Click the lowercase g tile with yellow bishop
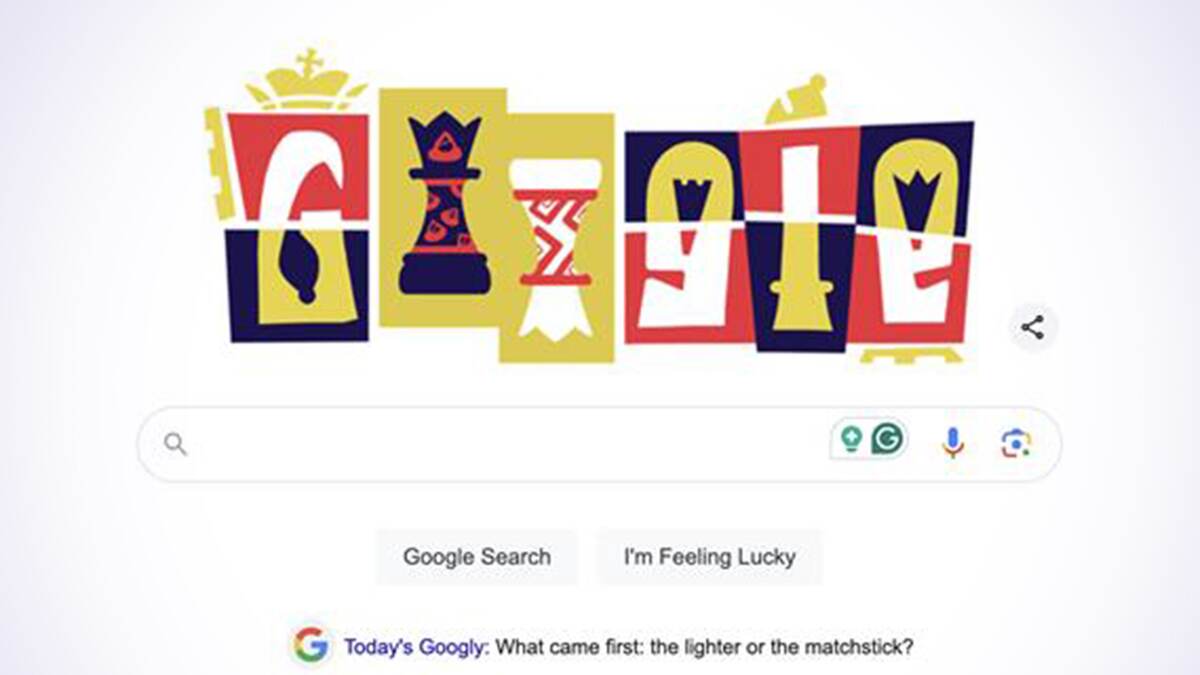The height and width of the screenshot is (675, 1200). click(689, 237)
